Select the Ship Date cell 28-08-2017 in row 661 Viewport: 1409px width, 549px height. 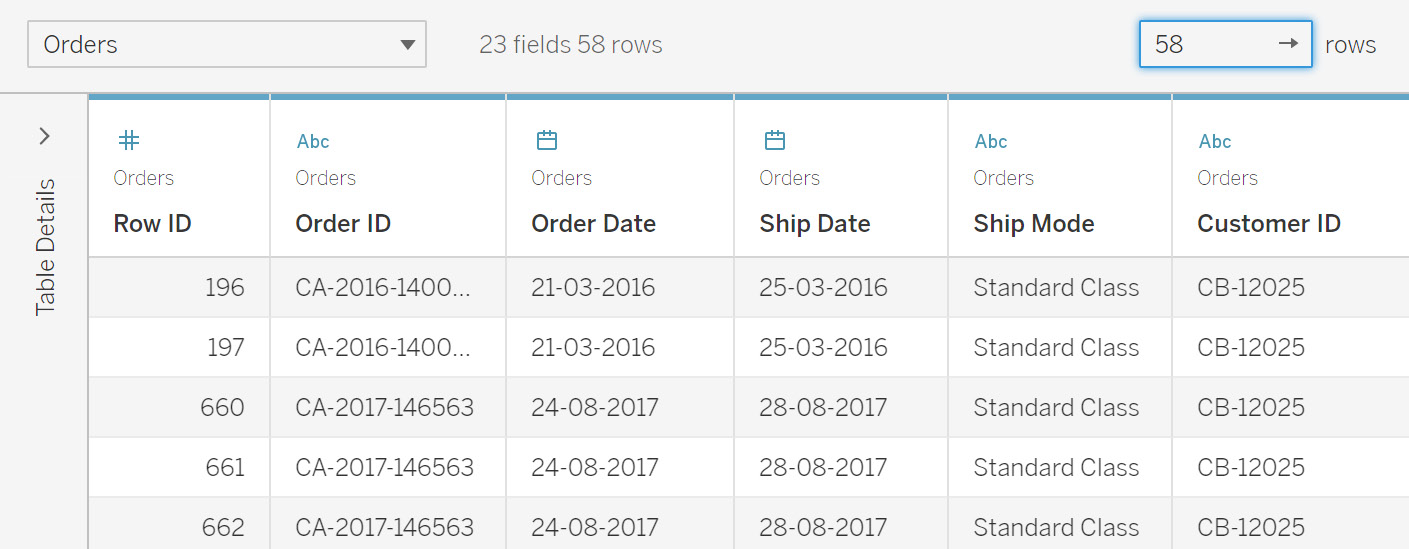click(841, 468)
